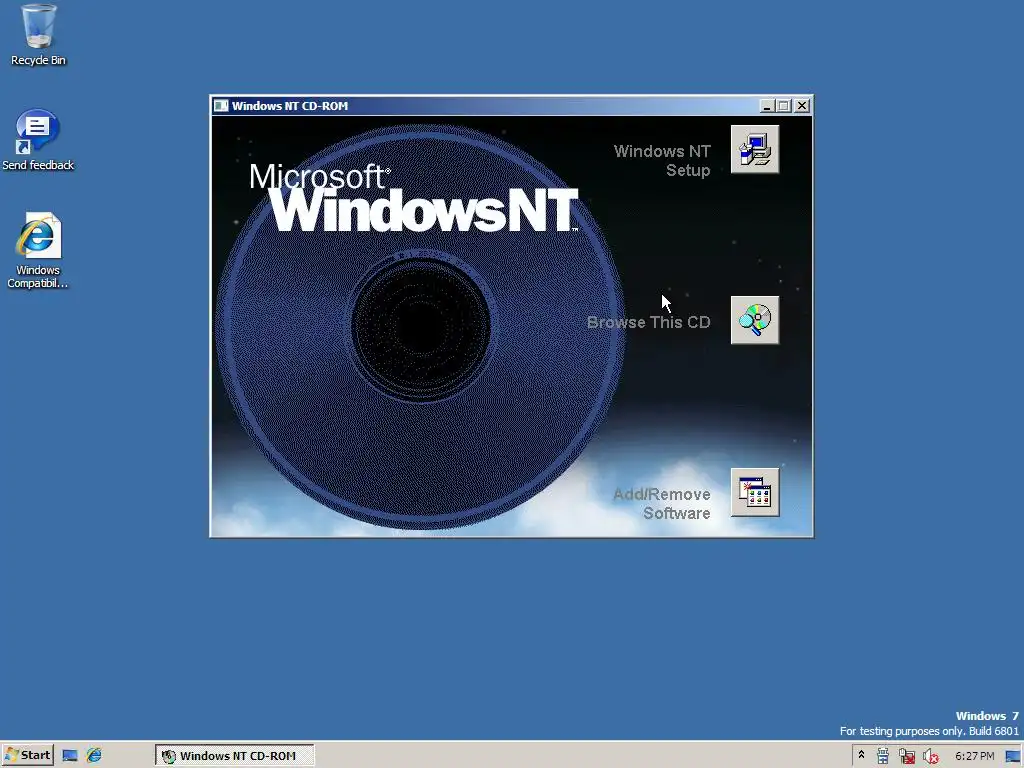
Task: Open Add/Remove Software icon button
Action: coord(755,492)
